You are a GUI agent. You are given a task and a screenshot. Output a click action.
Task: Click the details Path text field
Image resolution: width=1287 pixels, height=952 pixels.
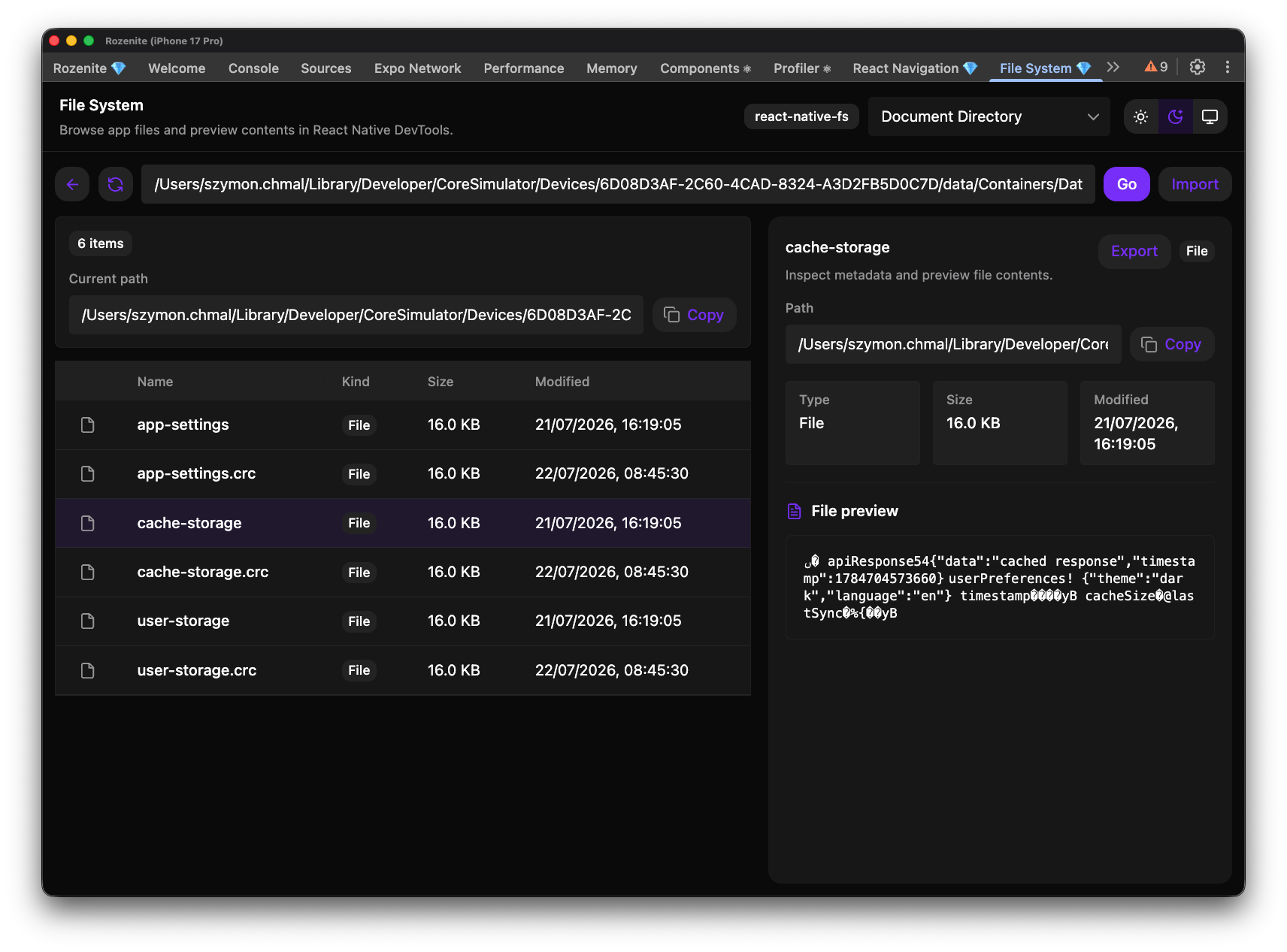tap(953, 344)
